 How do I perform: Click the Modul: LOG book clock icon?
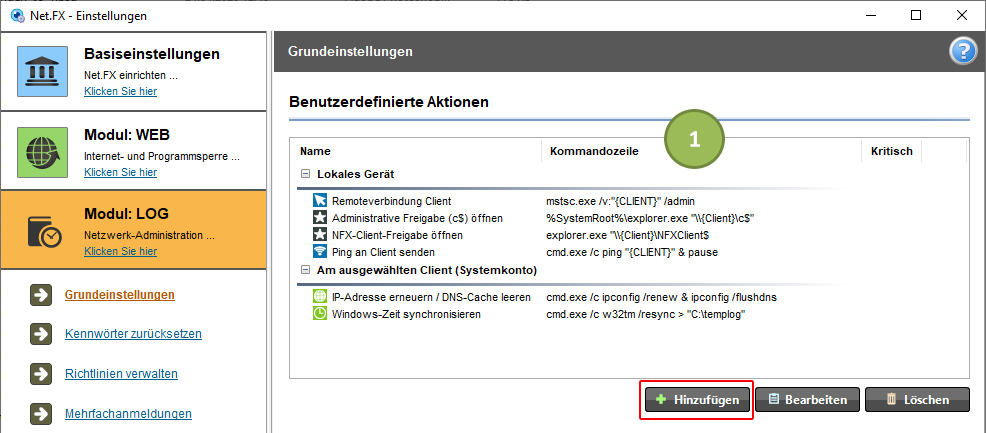coord(44,231)
